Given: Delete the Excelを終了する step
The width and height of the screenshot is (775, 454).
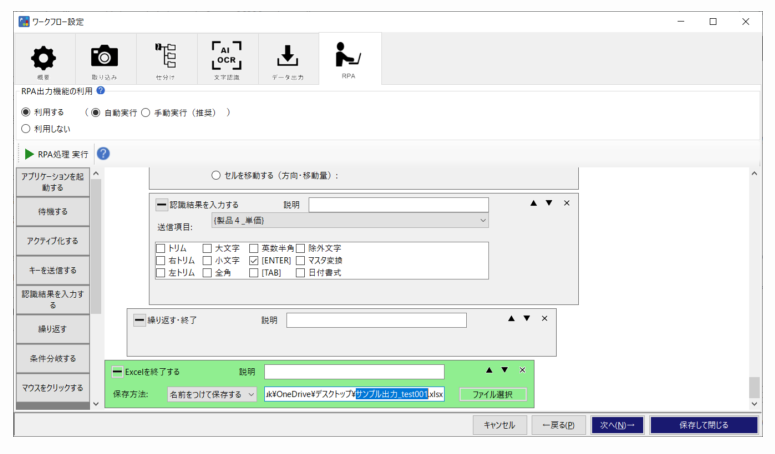Looking at the screenshot, I should tap(522, 370).
